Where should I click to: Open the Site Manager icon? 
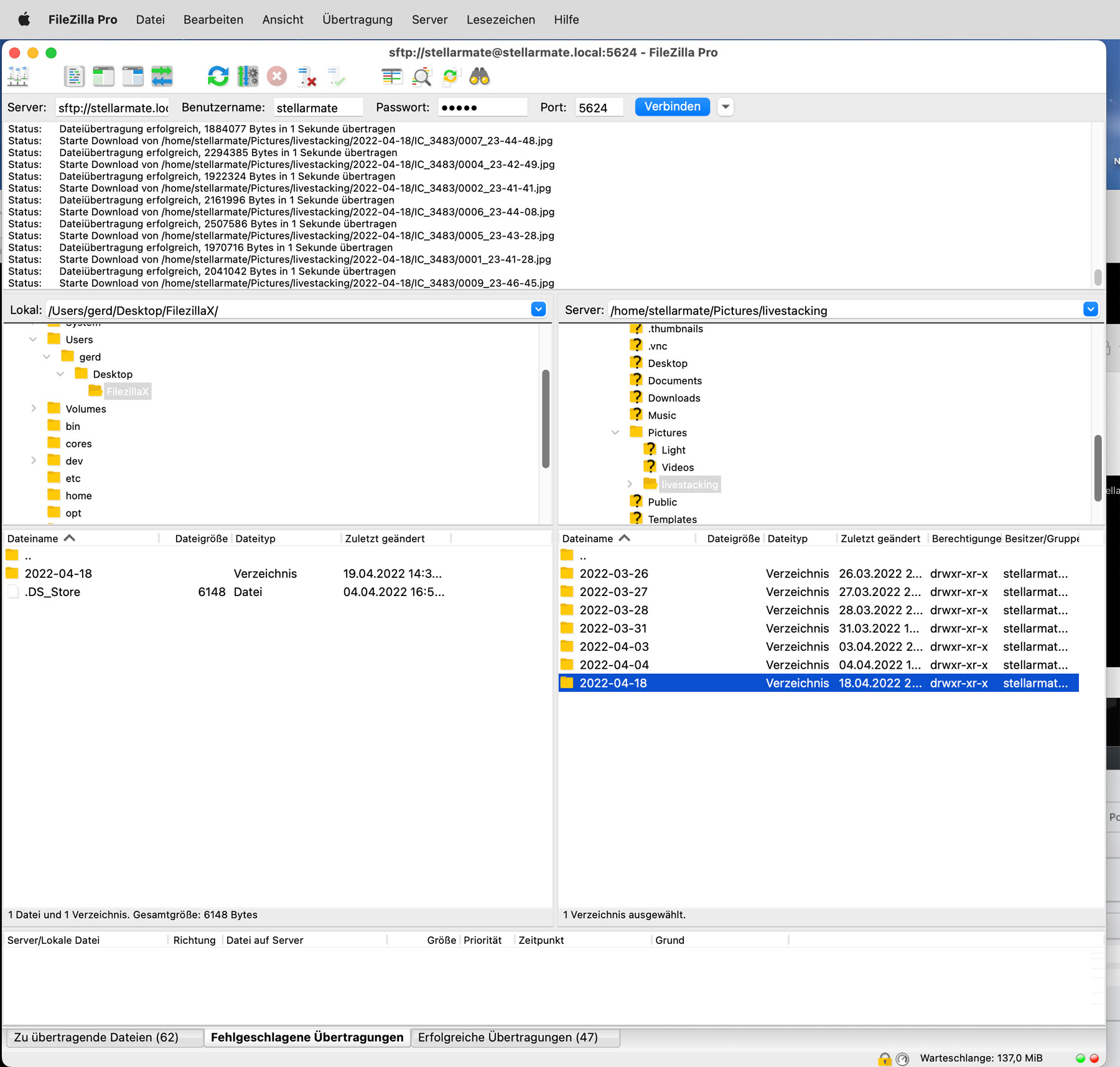[x=18, y=77]
